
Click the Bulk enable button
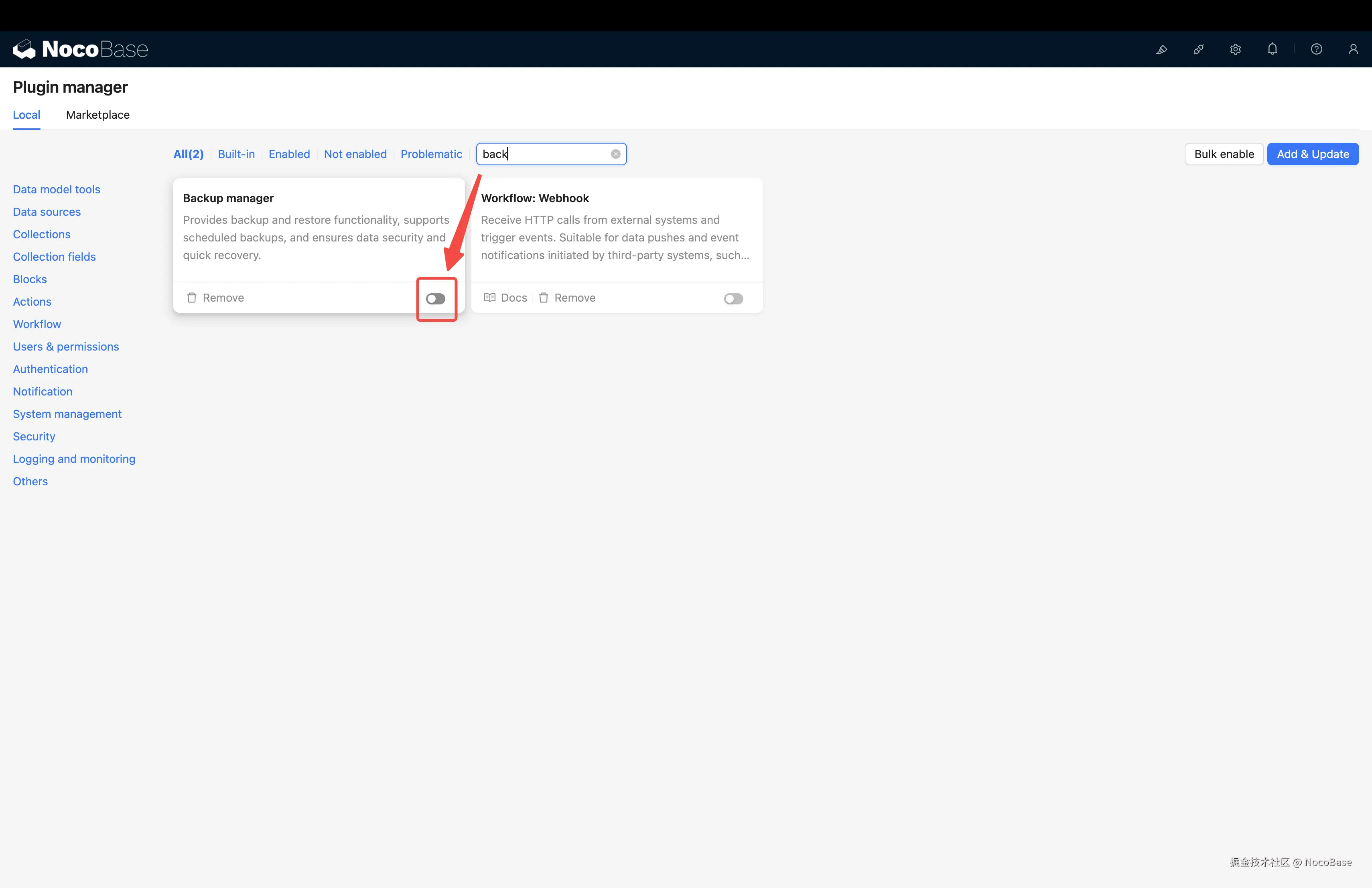(1223, 154)
